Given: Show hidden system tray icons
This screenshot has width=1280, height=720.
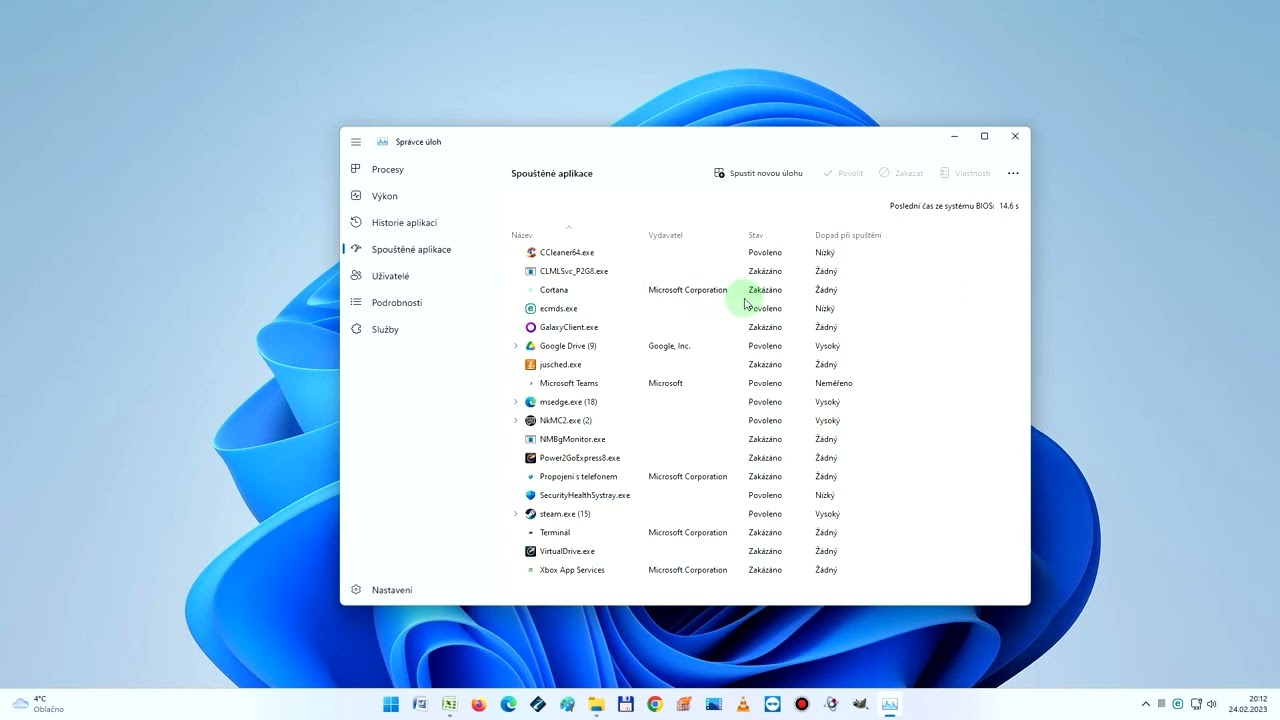Looking at the screenshot, I should click(x=1146, y=704).
